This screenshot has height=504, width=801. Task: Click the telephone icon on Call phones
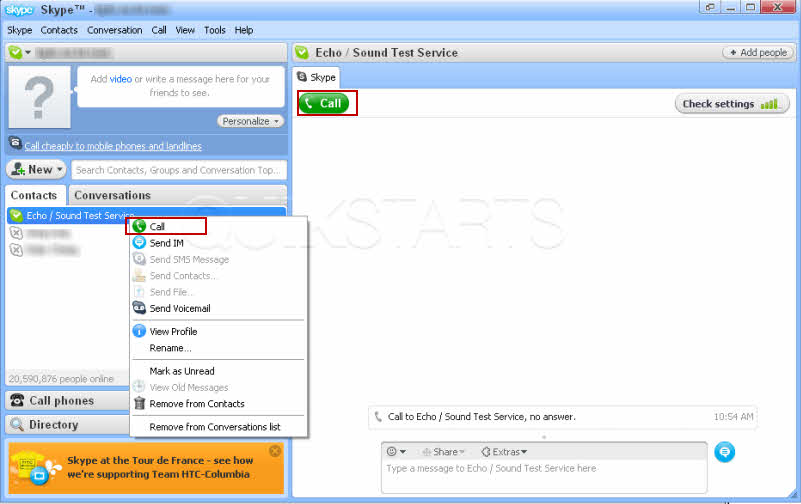pos(17,400)
